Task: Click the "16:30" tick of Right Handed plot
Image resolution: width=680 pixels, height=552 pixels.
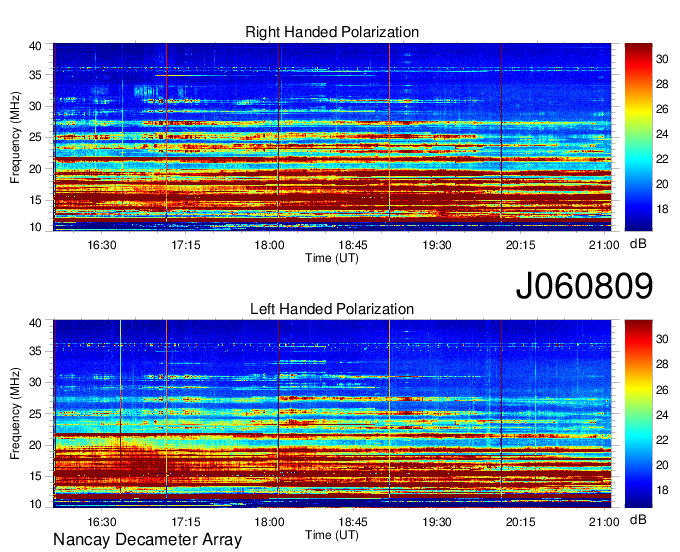Action: [x=102, y=245]
